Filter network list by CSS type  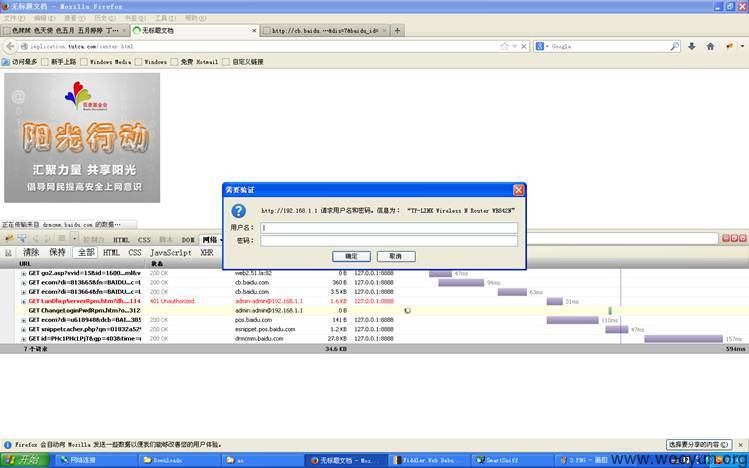pos(135,253)
